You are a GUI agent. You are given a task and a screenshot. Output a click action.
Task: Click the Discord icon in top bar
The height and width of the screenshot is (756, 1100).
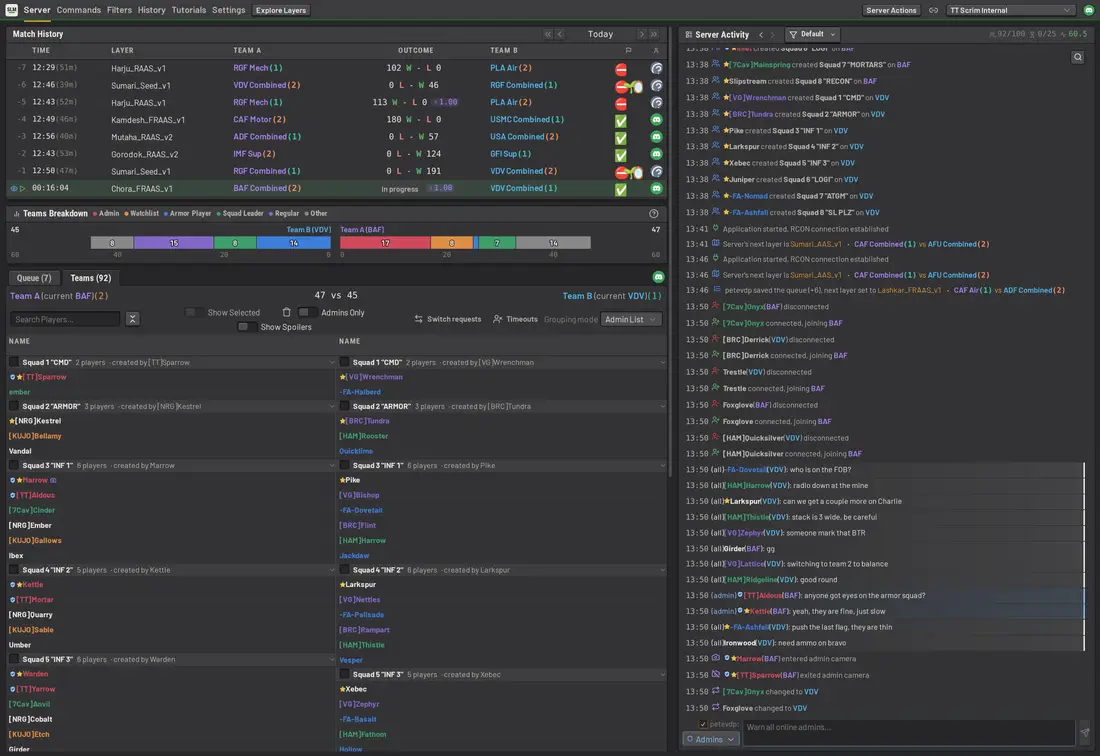[x=1089, y=10]
